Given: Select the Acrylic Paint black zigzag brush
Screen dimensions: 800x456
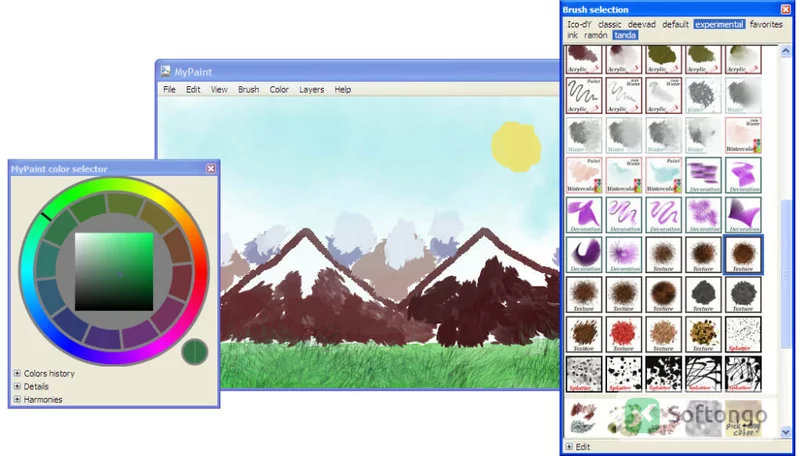Looking at the screenshot, I should pos(584,95).
